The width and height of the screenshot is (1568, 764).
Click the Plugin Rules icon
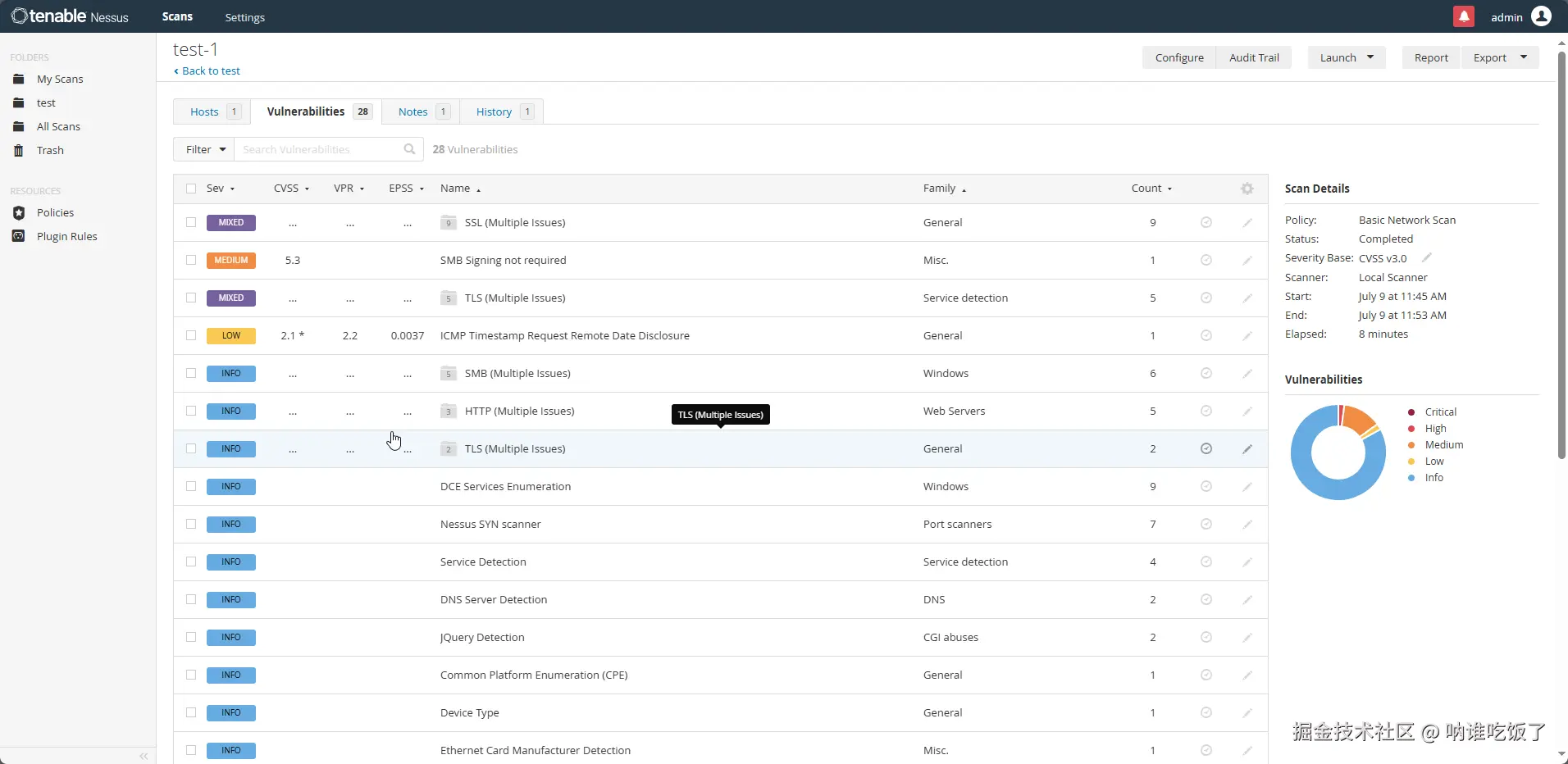pyautogui.click(x=19, y=236)
